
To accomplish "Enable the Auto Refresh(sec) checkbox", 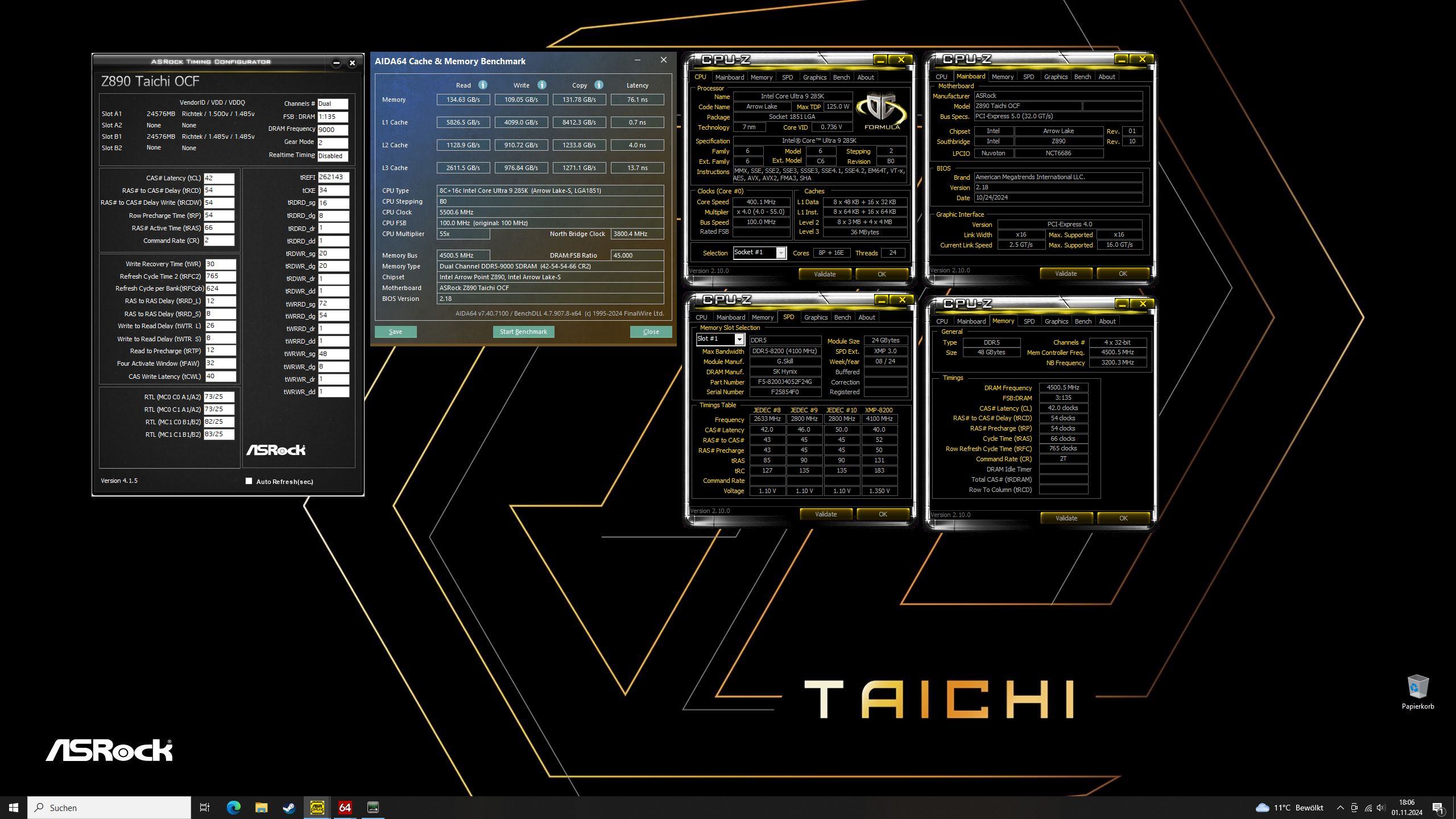I will coord(249,481).
